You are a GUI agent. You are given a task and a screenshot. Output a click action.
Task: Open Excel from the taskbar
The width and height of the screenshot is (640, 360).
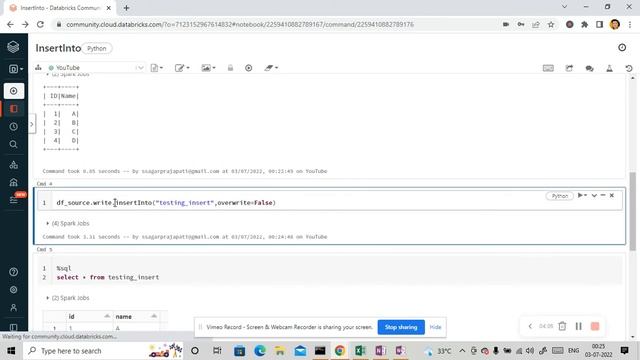pyautogui.click(x=360, y=351)
